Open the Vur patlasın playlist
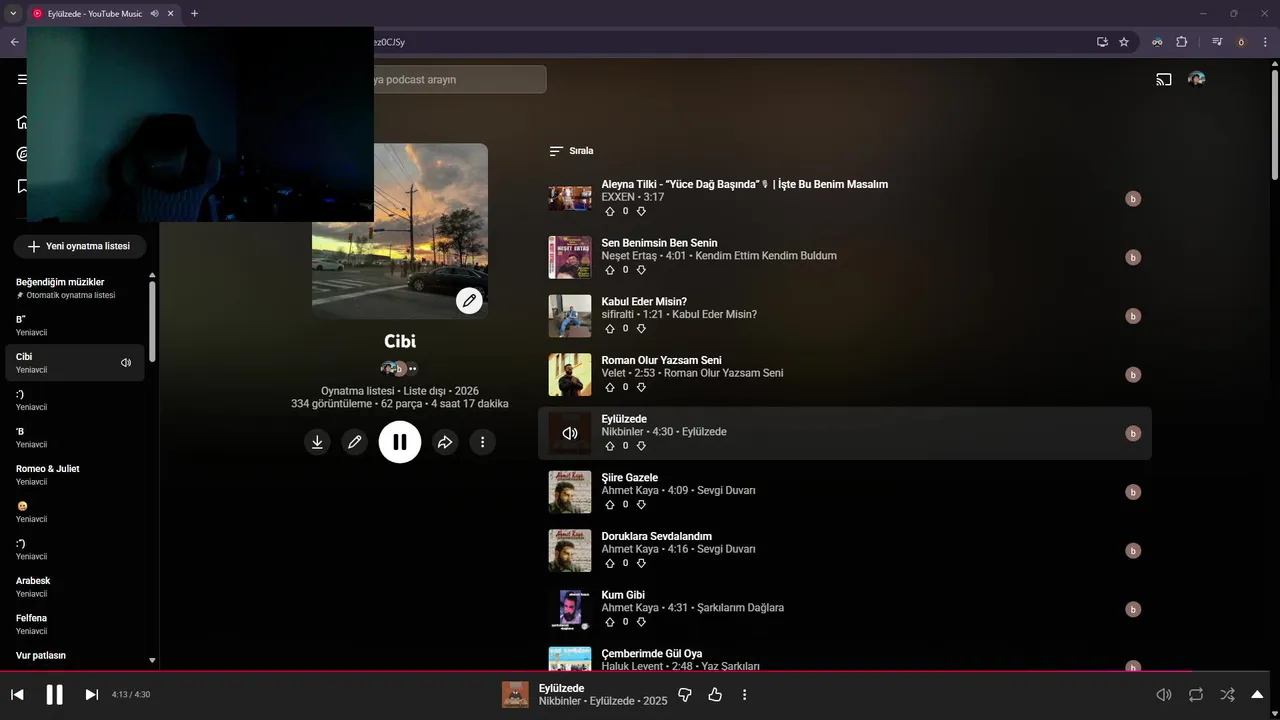 pos(75,656)
